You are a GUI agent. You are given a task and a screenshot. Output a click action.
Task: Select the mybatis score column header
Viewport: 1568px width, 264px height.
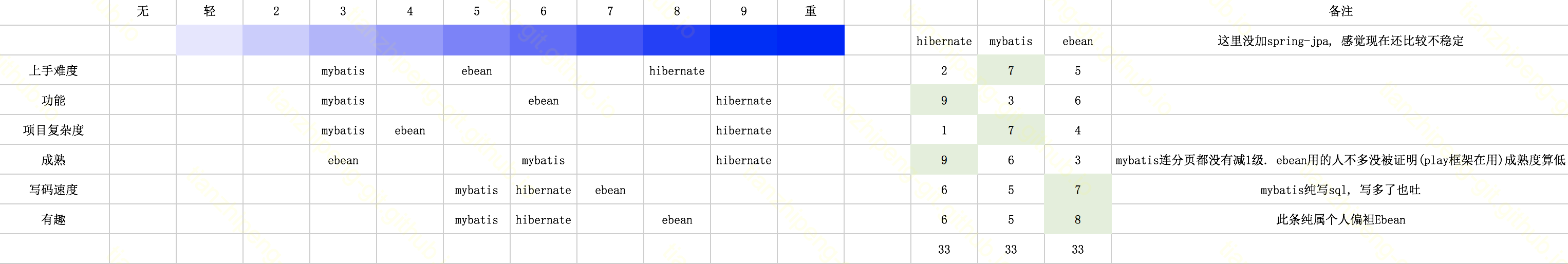[x=1011, y=42]
